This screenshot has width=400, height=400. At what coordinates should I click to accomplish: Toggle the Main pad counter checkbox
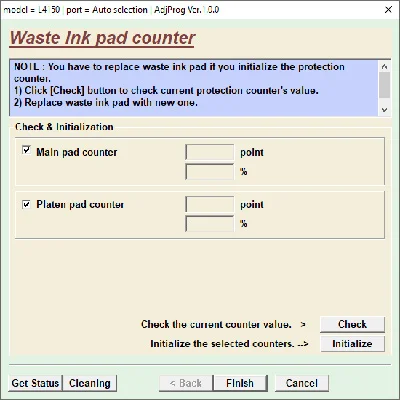click(x=26, y=150)
